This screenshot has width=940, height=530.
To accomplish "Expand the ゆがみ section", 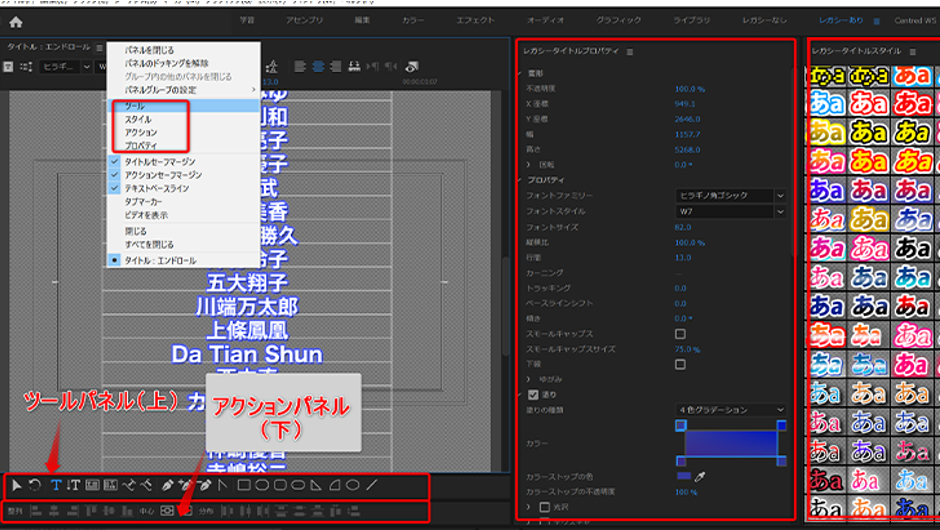I will click(x=528, y=380).
